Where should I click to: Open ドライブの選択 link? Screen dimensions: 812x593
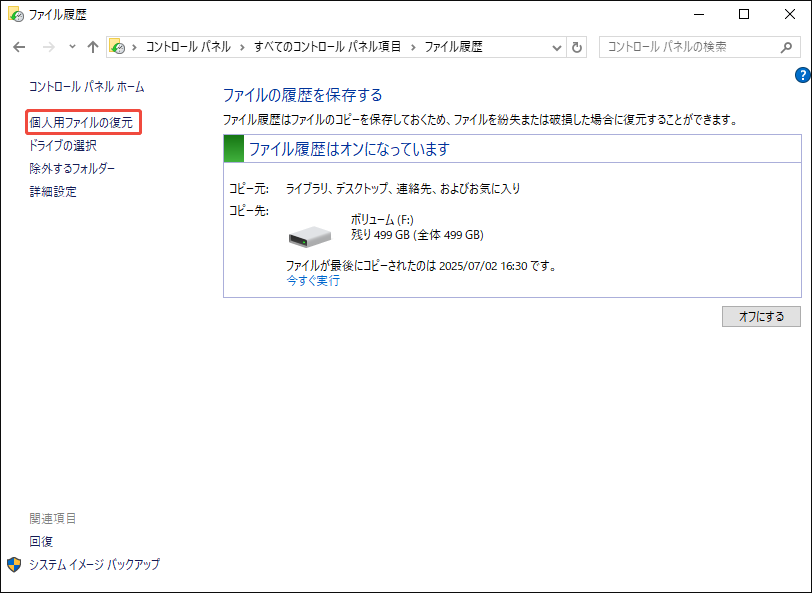pos(63,146)
